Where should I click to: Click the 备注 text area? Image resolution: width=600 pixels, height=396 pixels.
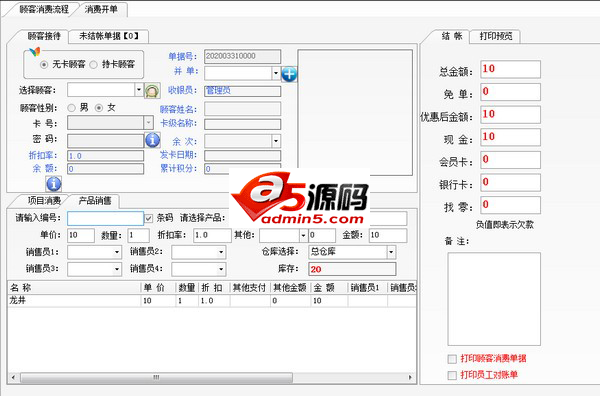click(x=494, y=299)
